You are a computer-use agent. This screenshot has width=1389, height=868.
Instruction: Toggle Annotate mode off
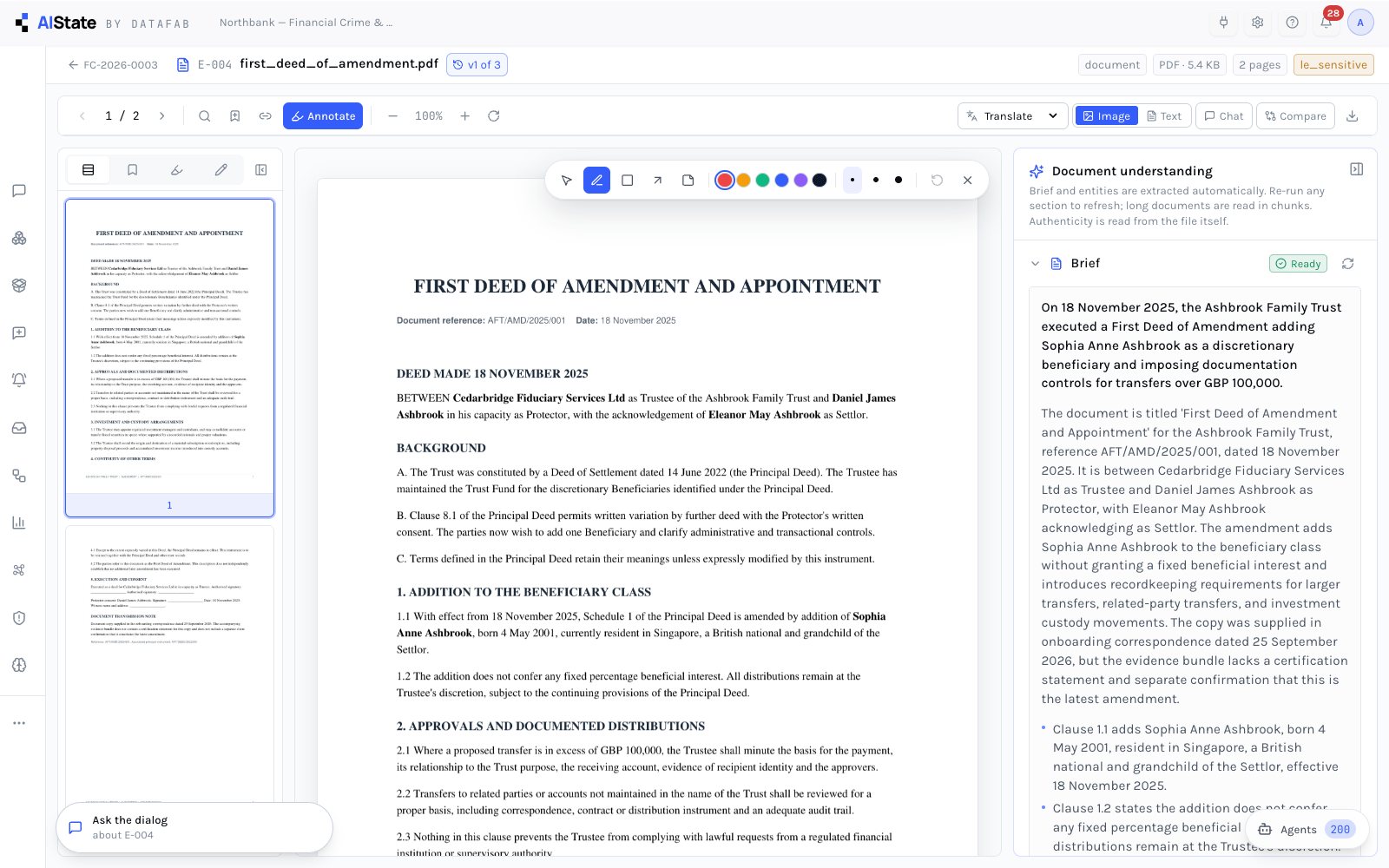point(323,115)
